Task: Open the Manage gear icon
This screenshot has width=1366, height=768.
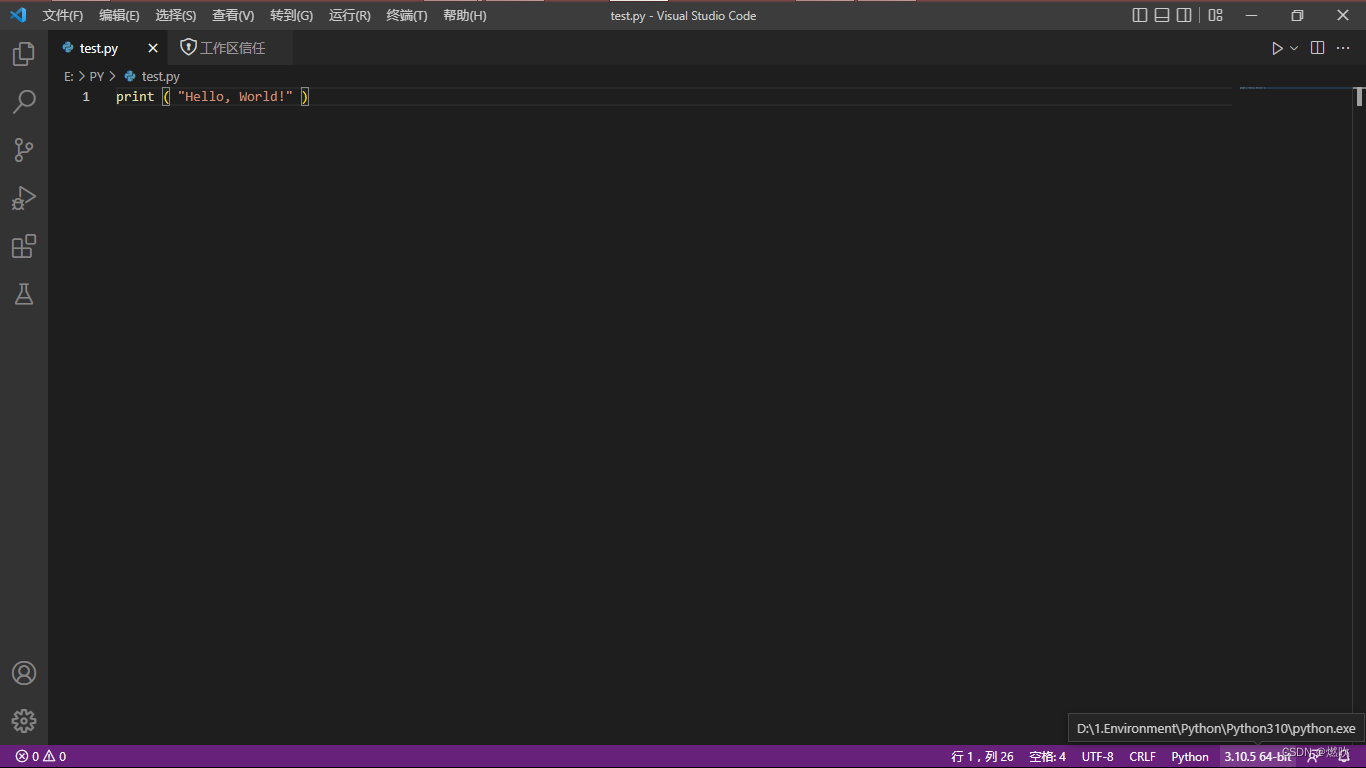Action: [x=24, y=721]
